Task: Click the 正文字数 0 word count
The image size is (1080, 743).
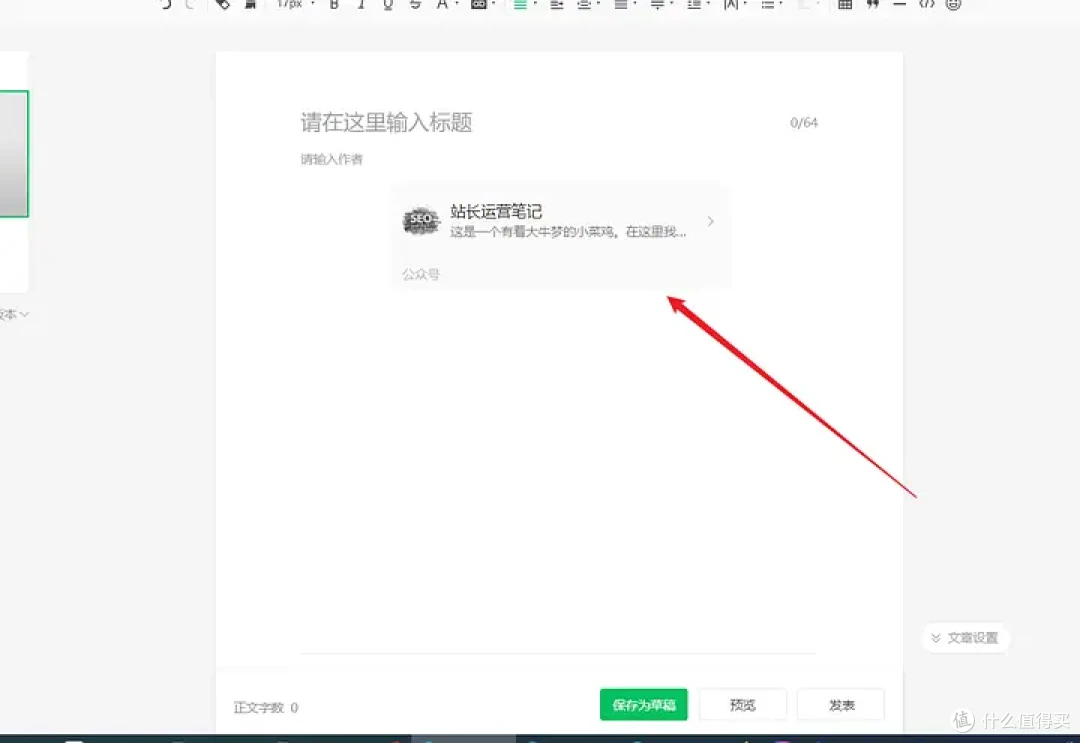Action: point(266,707)
